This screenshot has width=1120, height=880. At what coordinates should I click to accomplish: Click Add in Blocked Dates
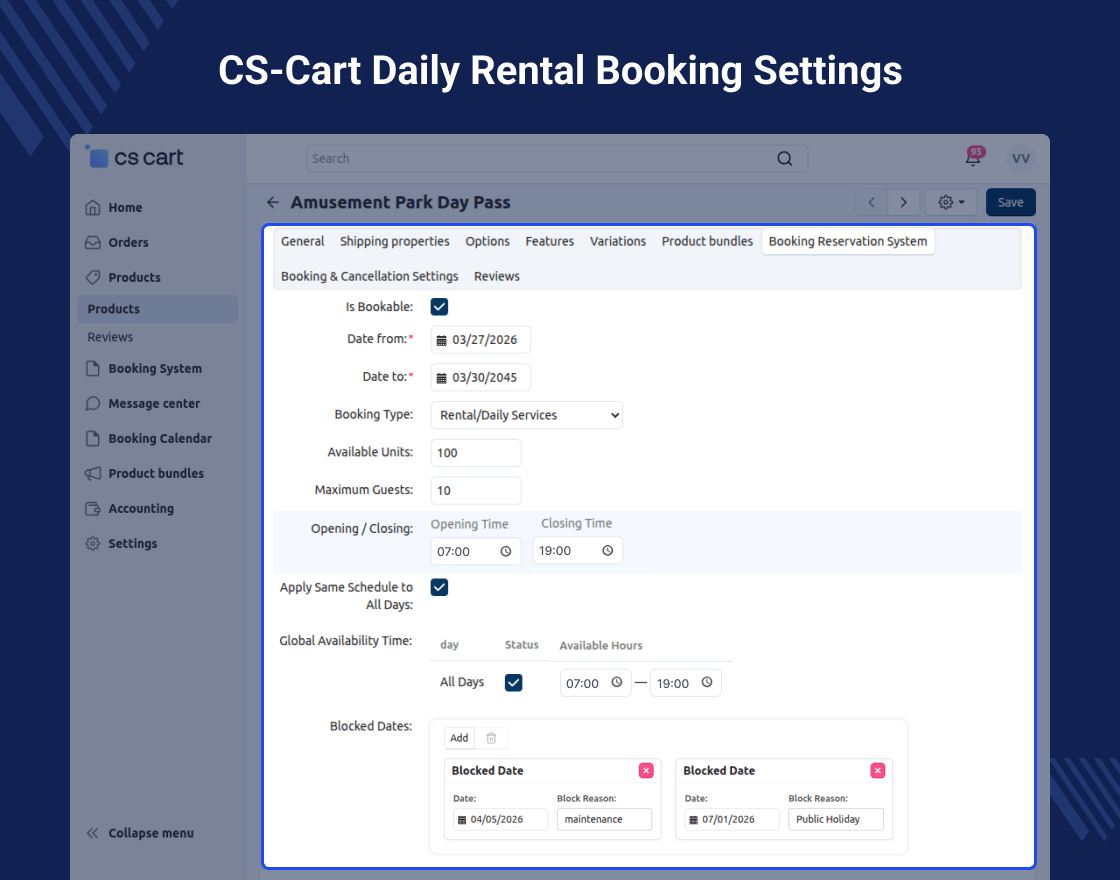click(x=459, y=738)
